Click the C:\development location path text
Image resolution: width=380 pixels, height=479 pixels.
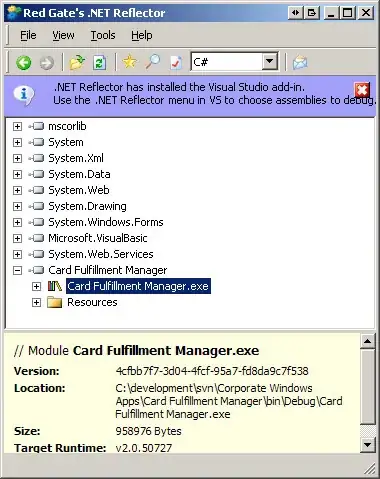pyautogui.click(x=229, y=401)
